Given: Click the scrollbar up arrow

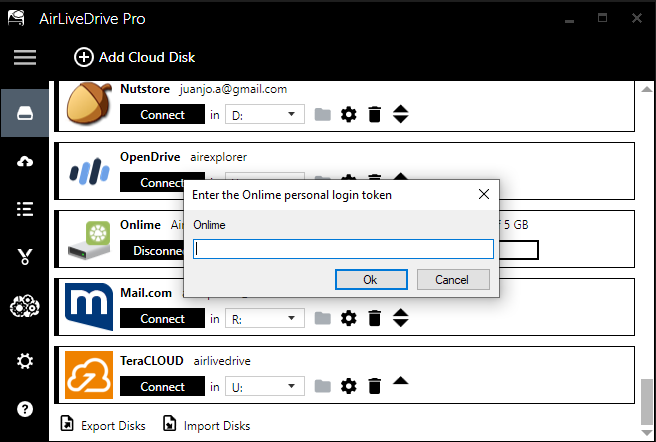Looking at the screenshot, I should [x=647, y=89].
